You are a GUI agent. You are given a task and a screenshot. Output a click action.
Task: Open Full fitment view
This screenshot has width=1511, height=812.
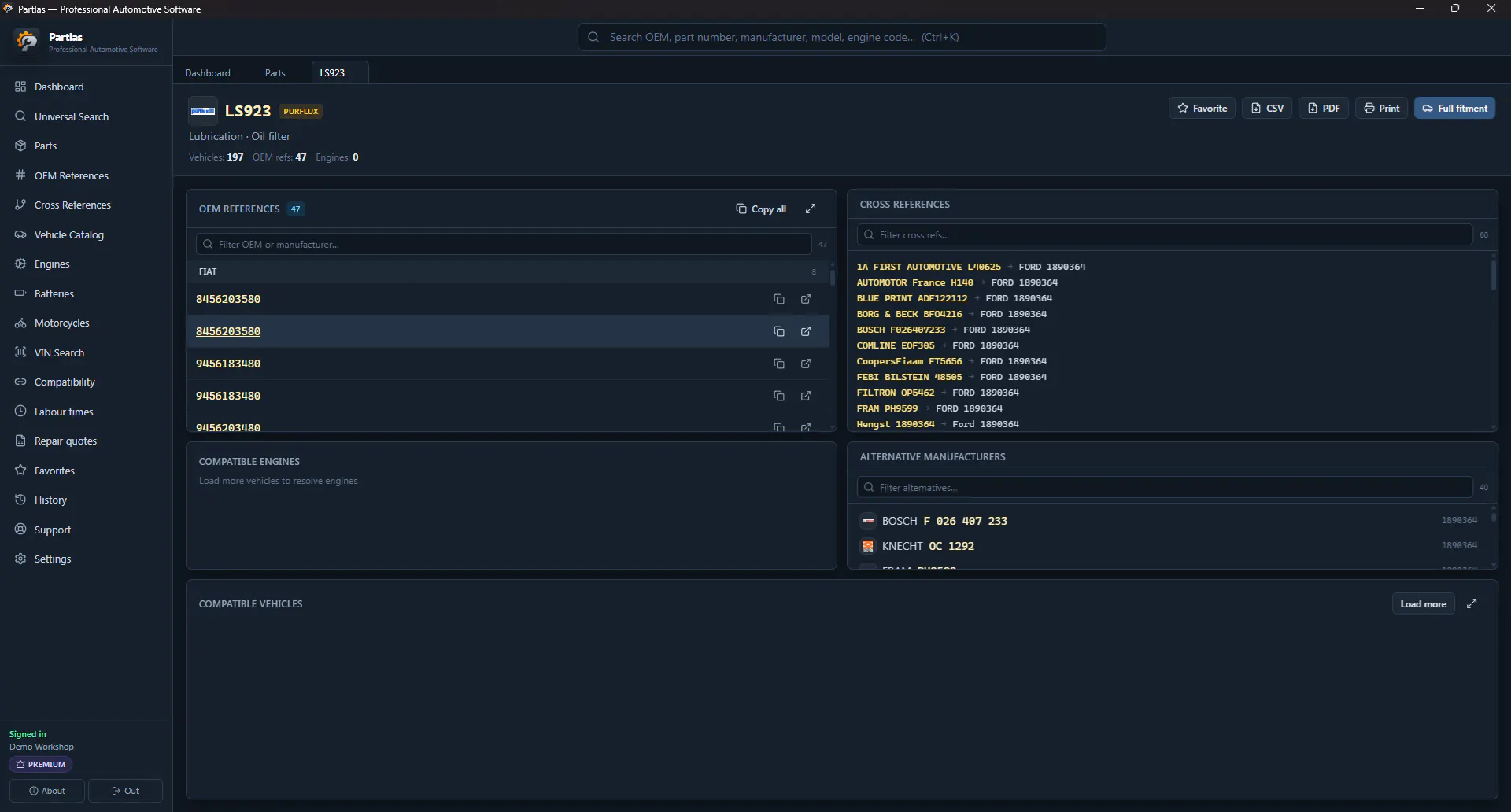click(1454, 108)
